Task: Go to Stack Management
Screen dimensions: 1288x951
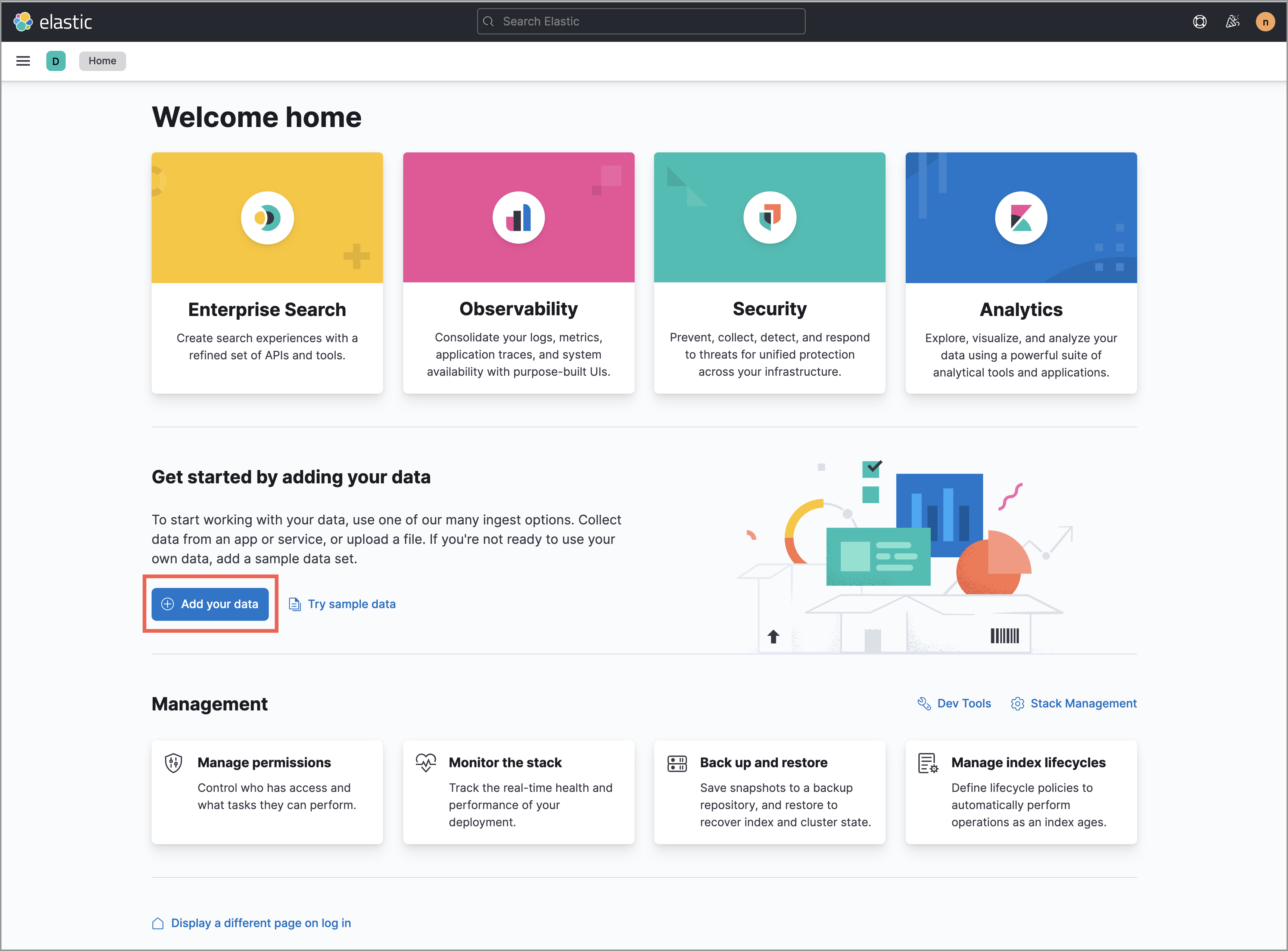Action: click(1083, 703)
